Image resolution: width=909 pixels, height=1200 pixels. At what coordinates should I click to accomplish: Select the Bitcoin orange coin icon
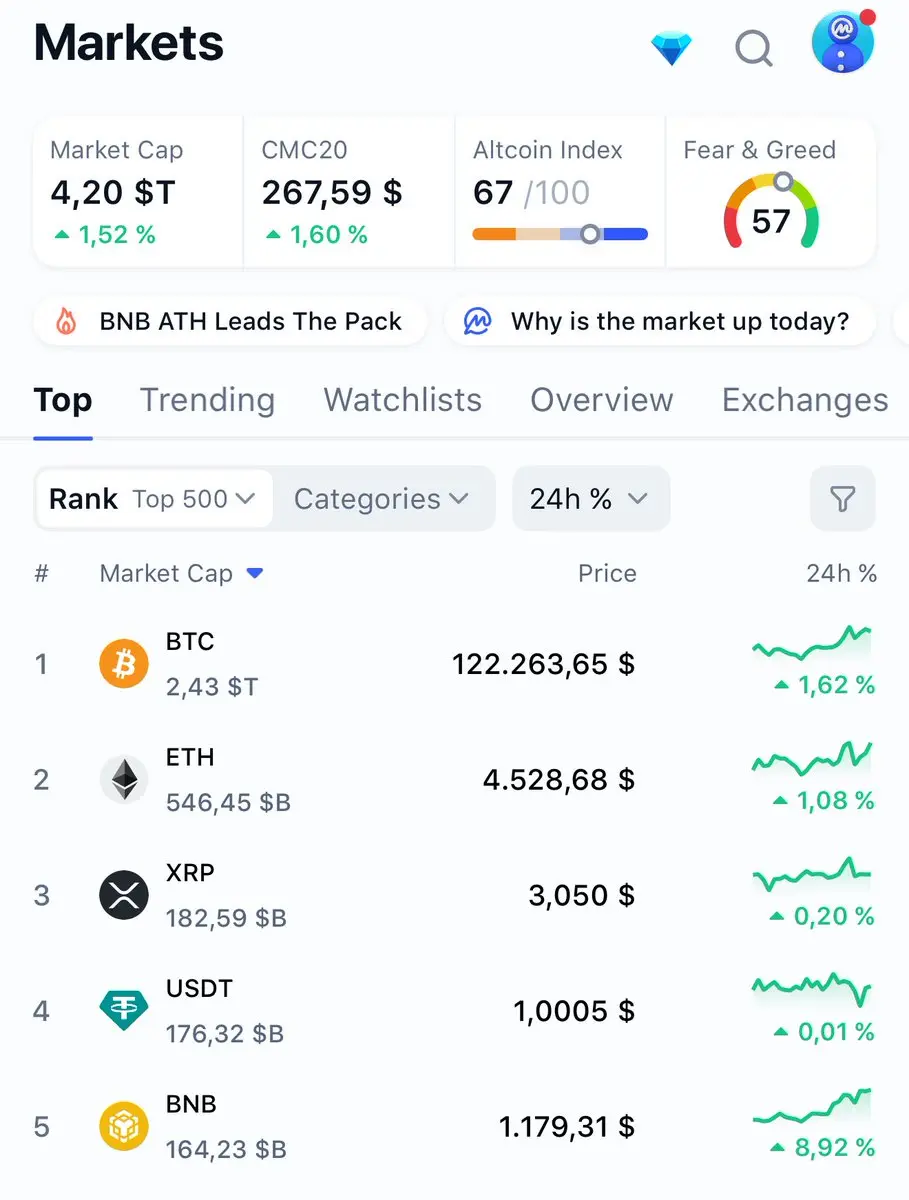click(x=124, y=664)
